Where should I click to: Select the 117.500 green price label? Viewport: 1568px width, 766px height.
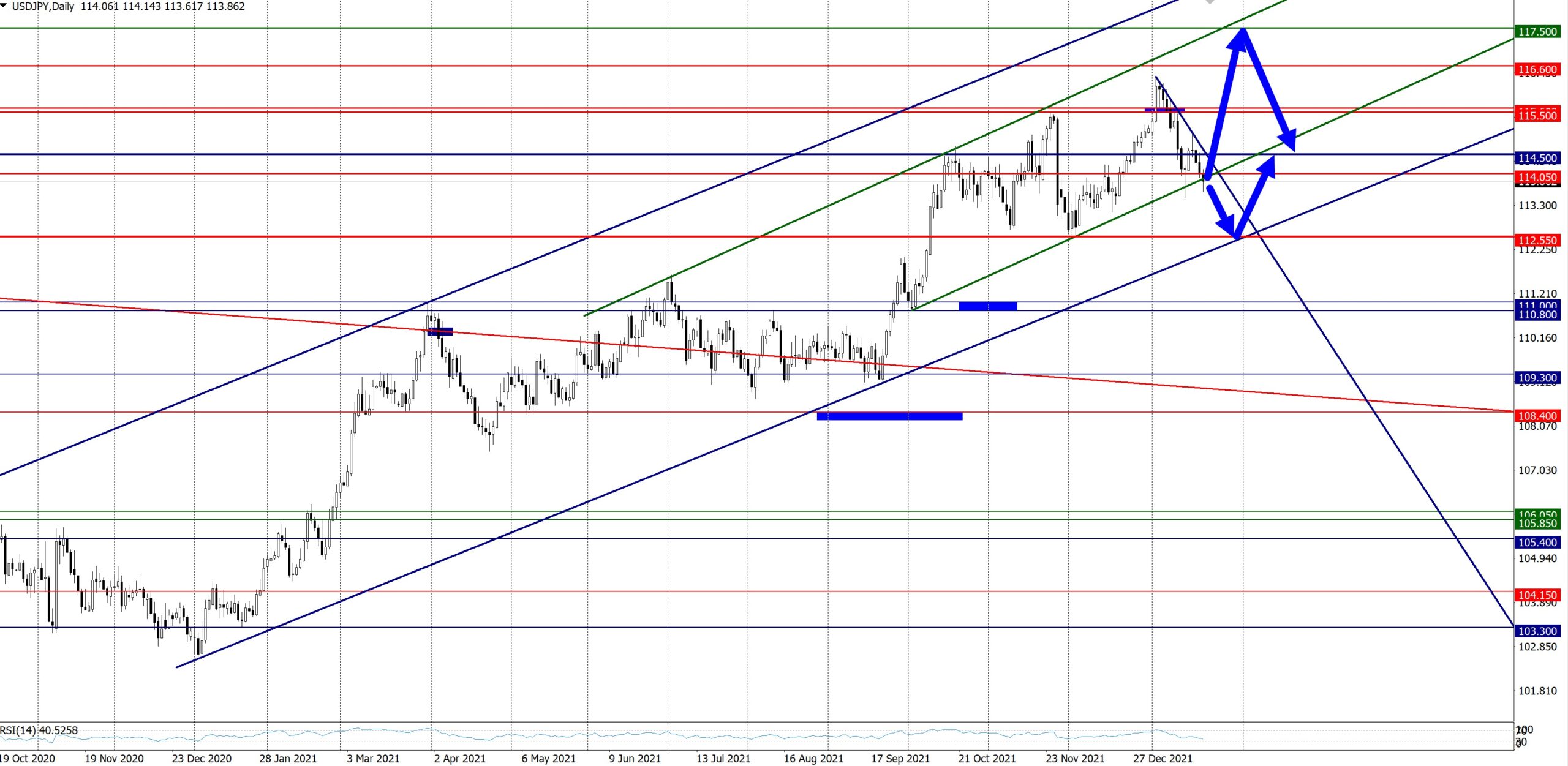pyautogui.click(x=1537, y=32)
